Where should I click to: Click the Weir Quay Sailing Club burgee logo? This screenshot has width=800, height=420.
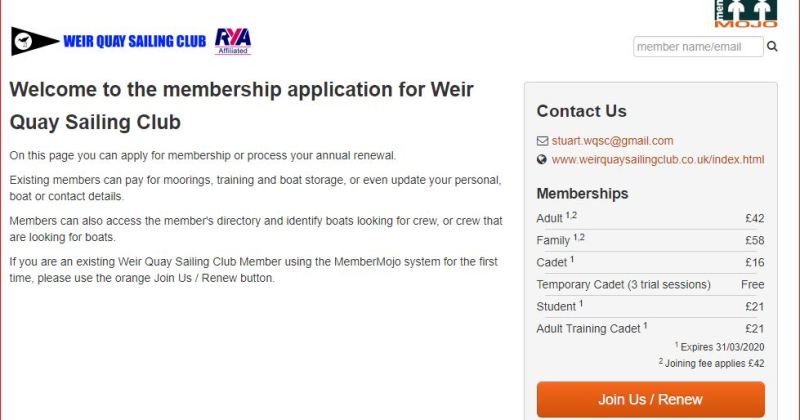point(34,41)
